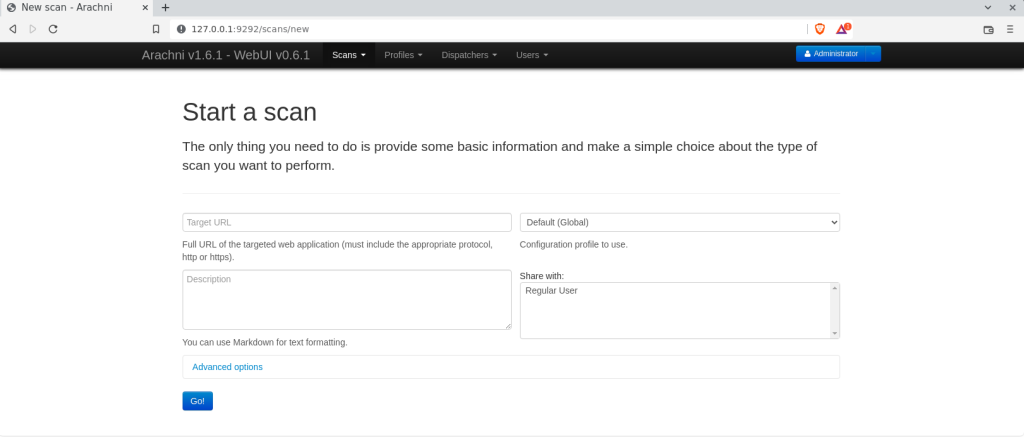Viewport: 1024px width, 437px height.
Task: Open the Brave Shields lion icon
Action: tap(820, 29)
